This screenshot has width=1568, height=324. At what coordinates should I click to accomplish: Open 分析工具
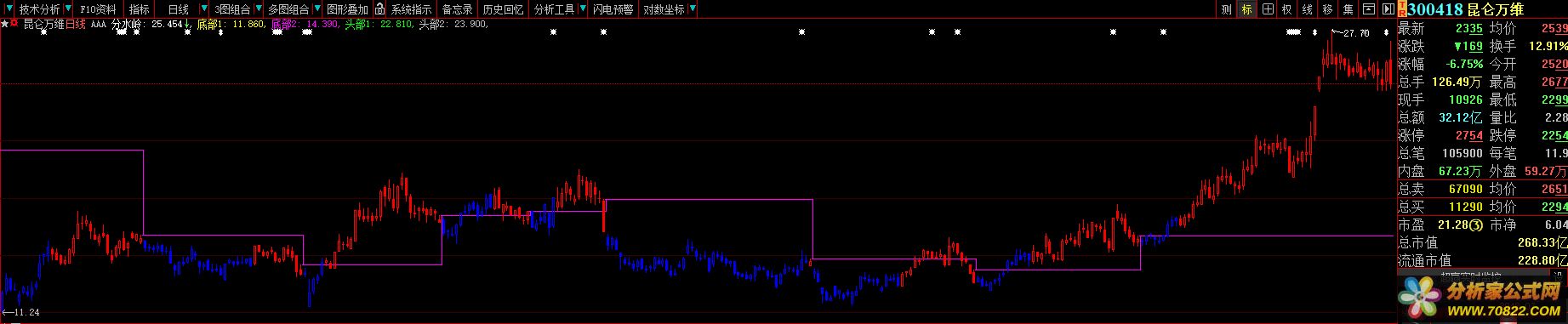click(x=555, y=9)
